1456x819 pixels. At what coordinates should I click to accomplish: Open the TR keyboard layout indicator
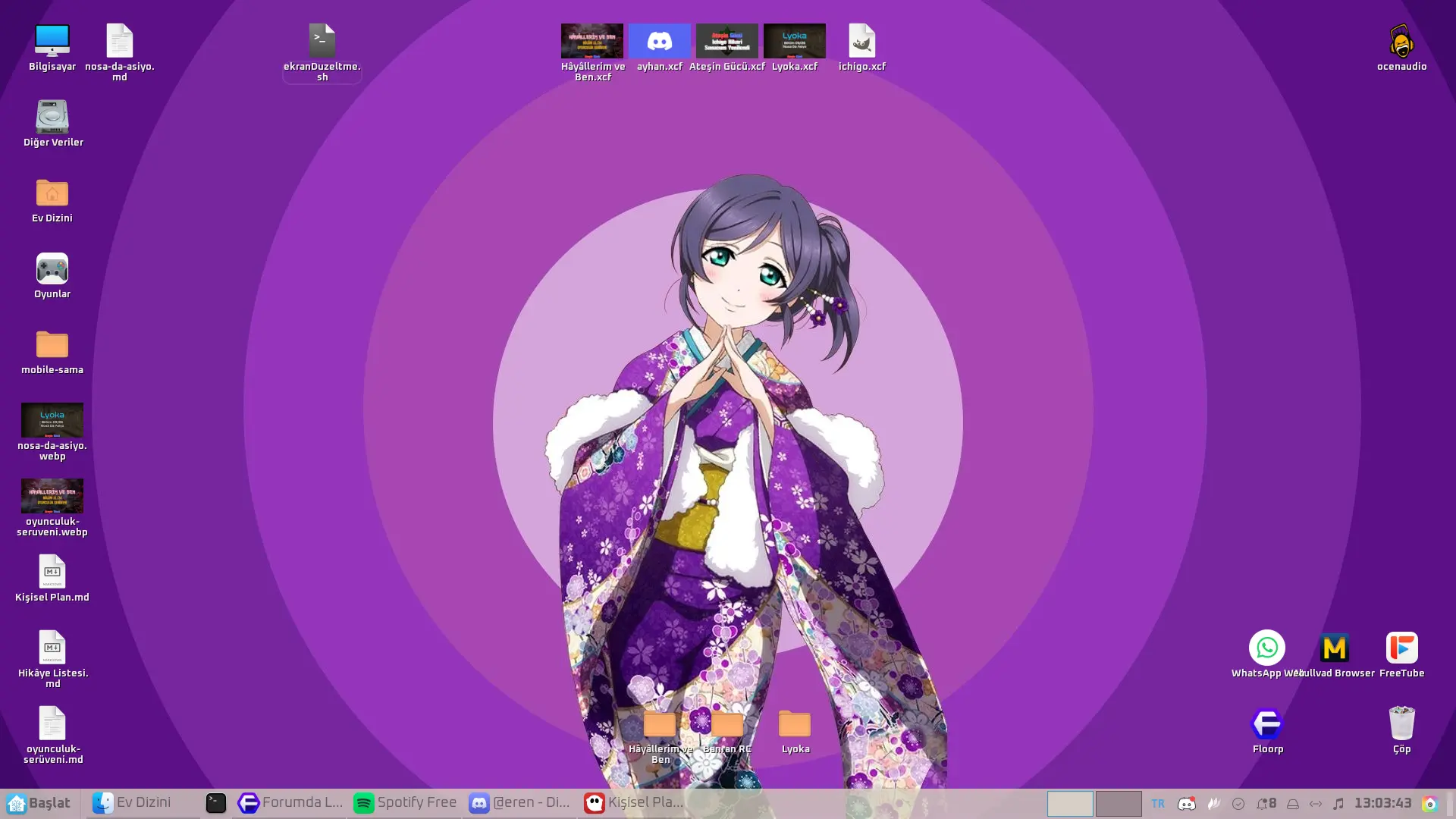coord(1158,804)
